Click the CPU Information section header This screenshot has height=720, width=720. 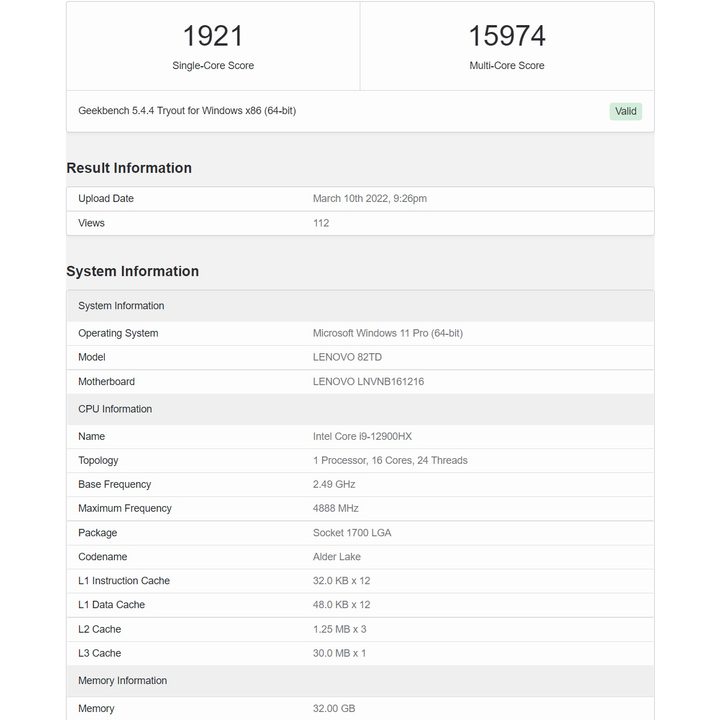click(360, 409)
